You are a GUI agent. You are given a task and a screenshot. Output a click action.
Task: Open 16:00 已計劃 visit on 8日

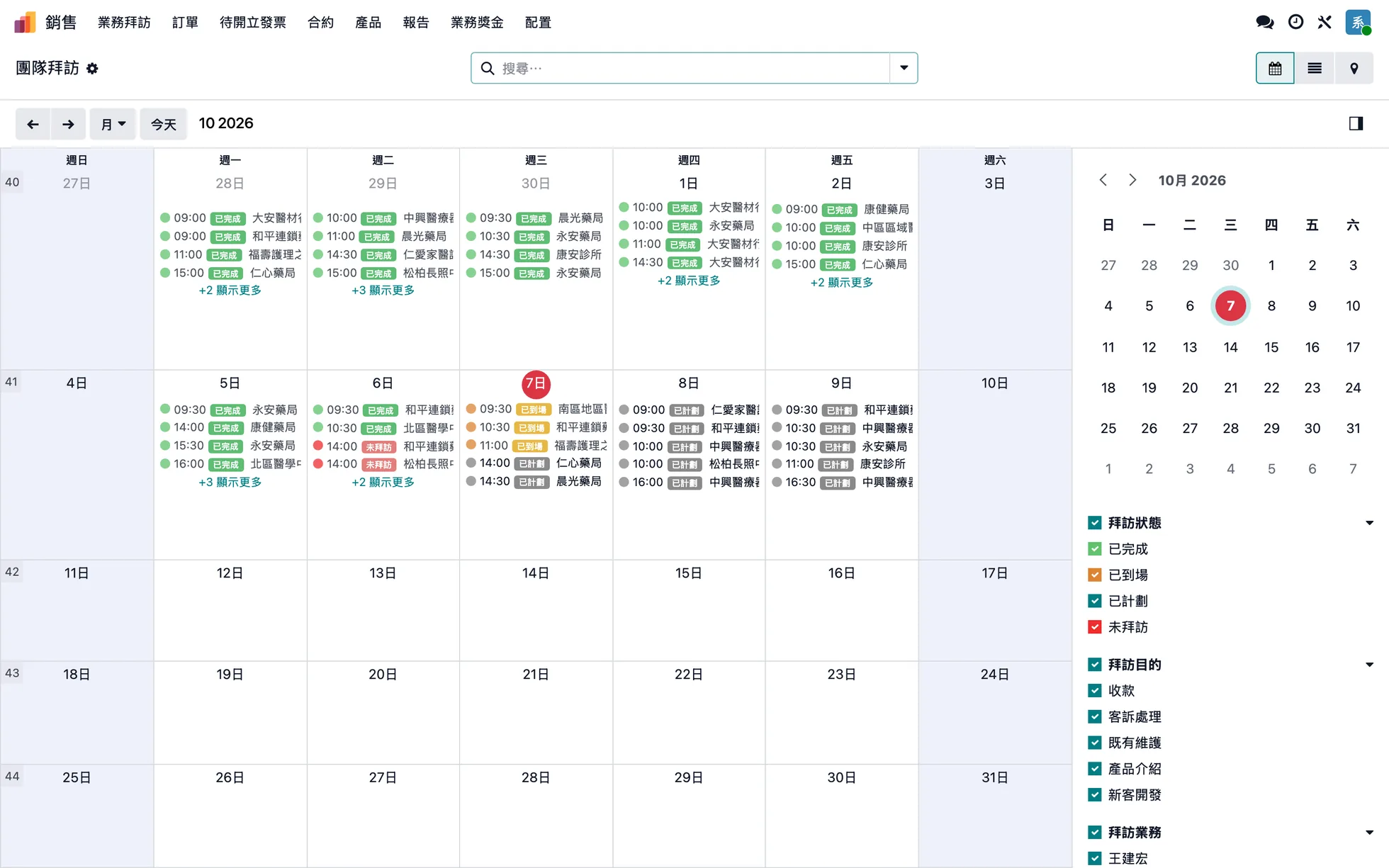(689, 483)
